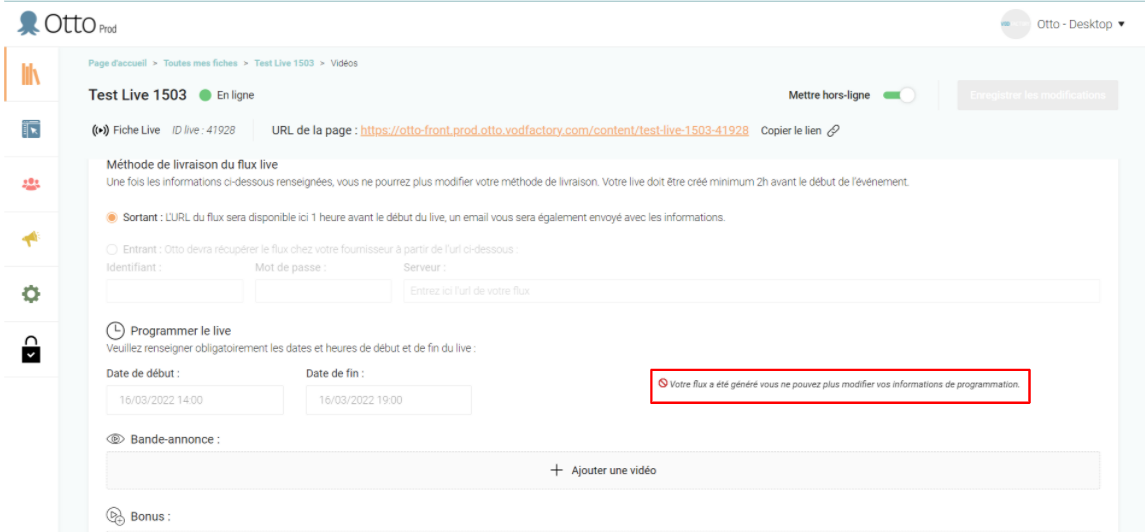This screenshot has width=1145, height=532.
Task: Click the live broadcast icon beside Fiche Live
Action: point(99,131)
